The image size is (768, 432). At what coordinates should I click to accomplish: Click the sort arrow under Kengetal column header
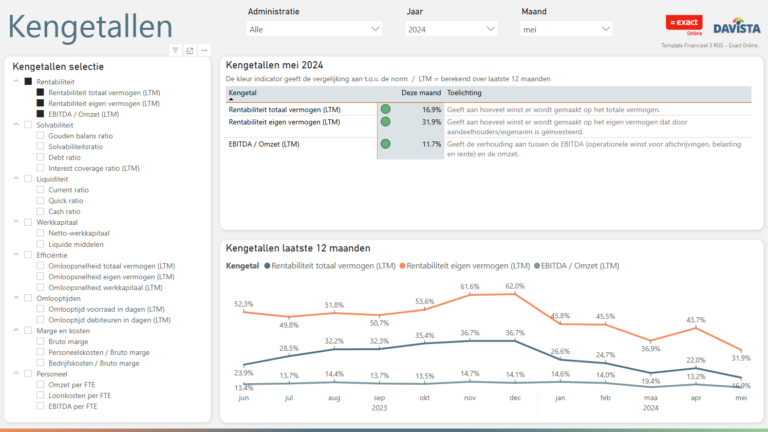pos(231,99)
